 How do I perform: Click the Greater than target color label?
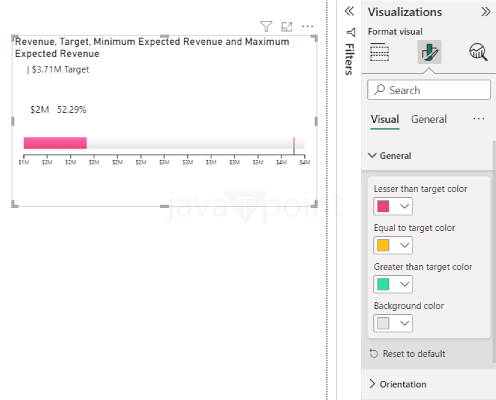click(x=423, y=267)
